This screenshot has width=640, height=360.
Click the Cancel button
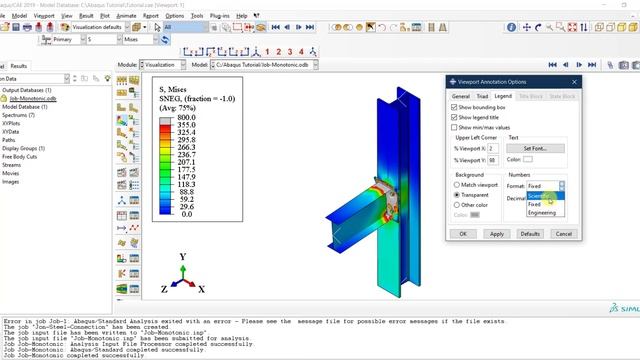point(564,234)
